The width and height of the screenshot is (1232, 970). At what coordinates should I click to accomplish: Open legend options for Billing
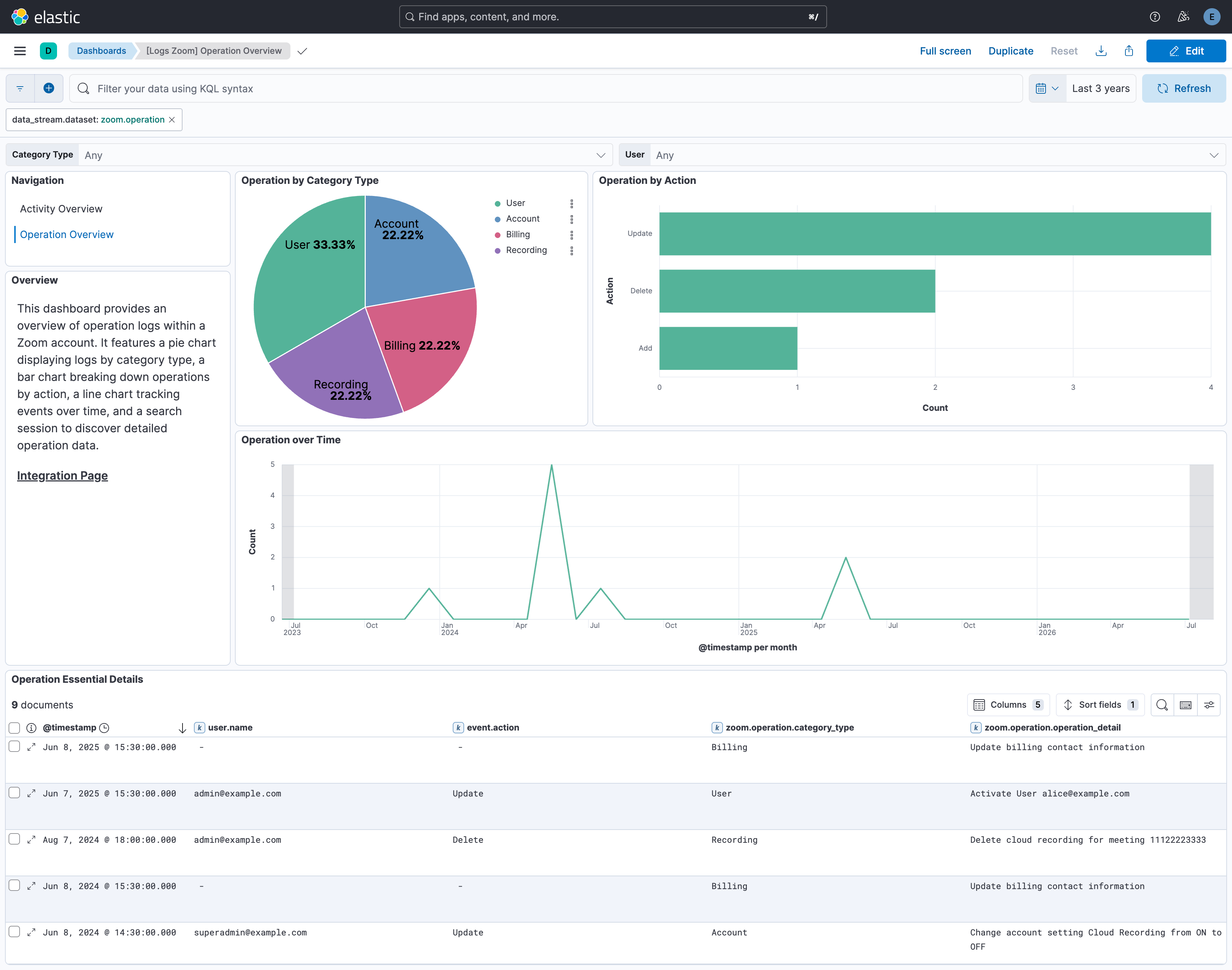pos(571,234)
